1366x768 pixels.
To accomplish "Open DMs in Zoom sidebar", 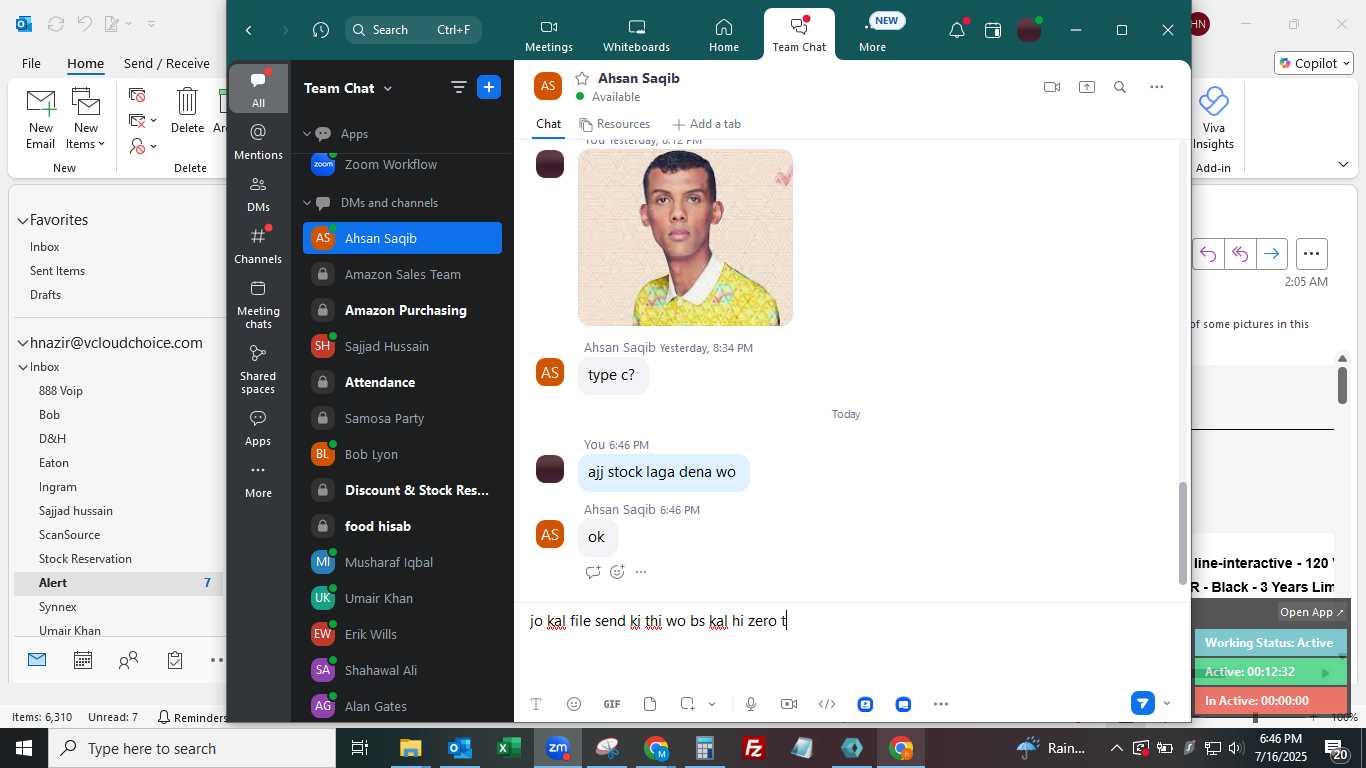I will (x=258, y=194).
